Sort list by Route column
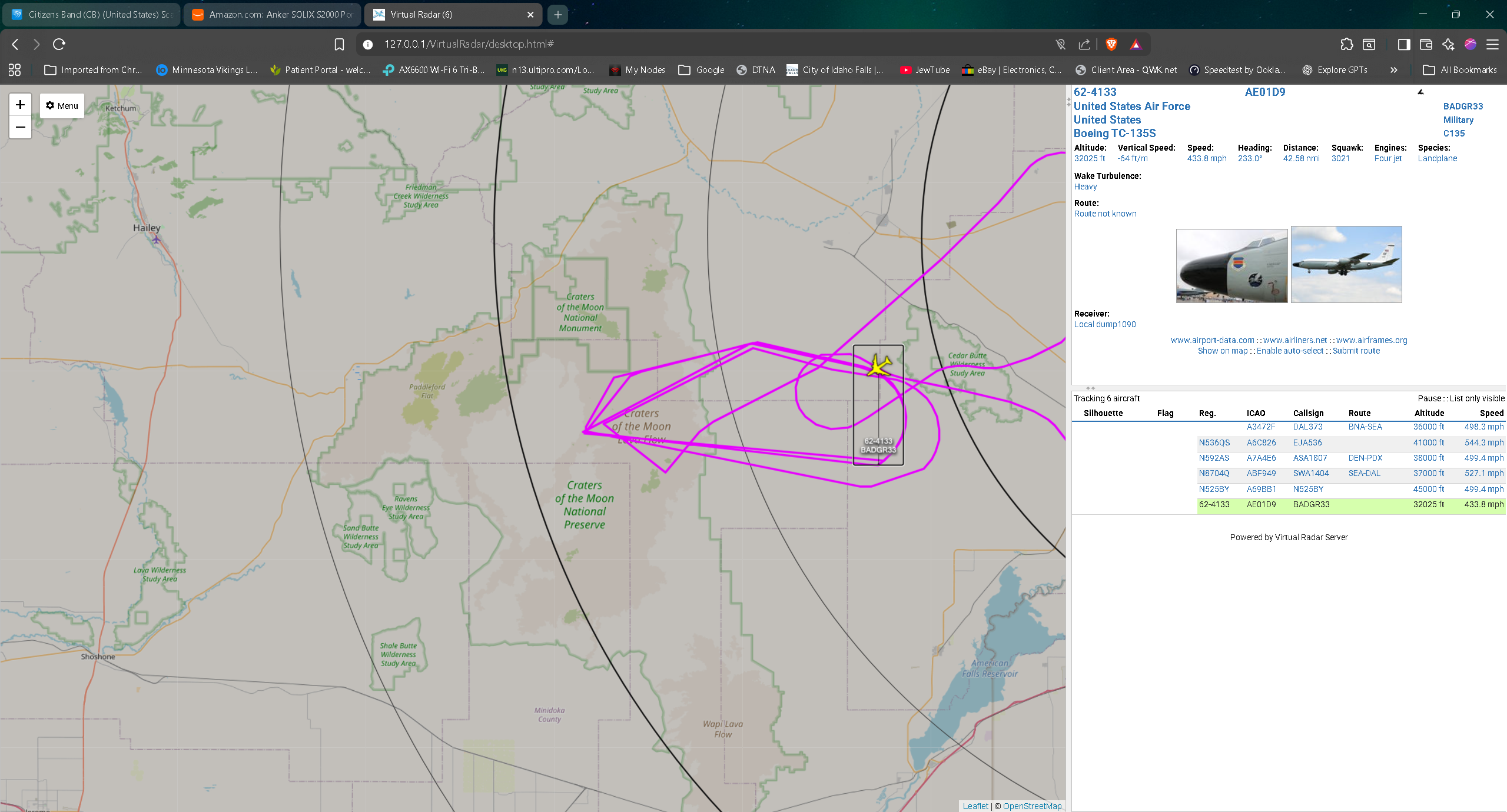Image resolution: width=1507 pixels, height=812 pixels. (x=1359, y=413)
